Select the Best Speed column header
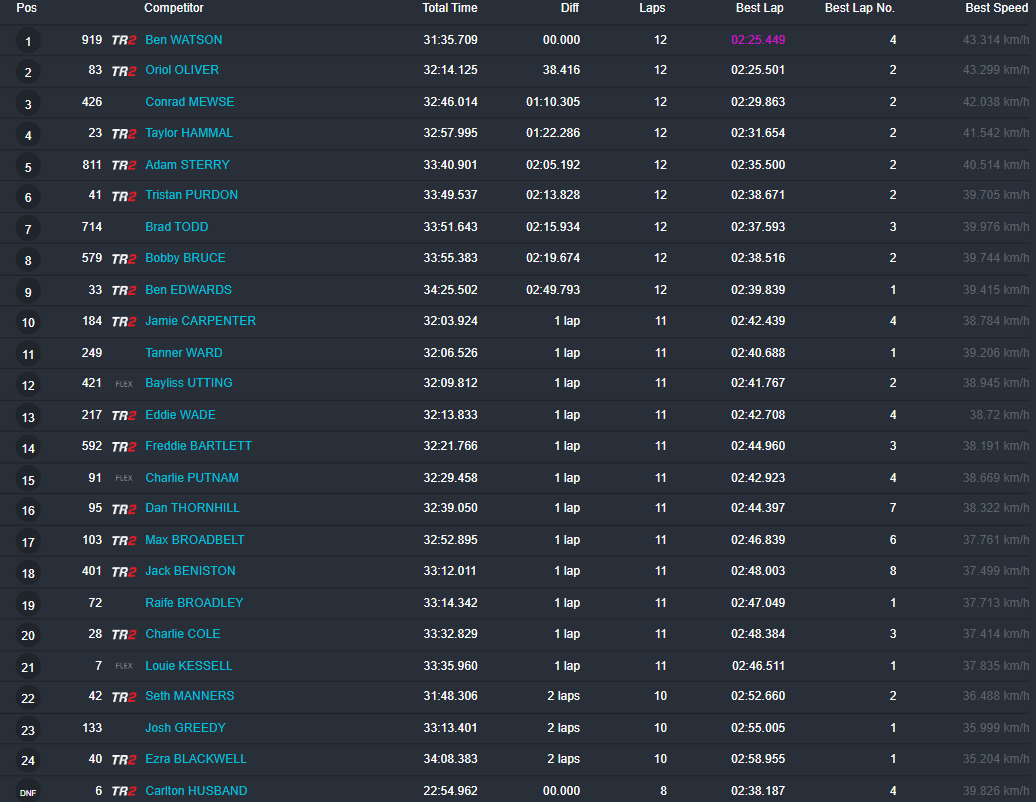 pos(996,8)
